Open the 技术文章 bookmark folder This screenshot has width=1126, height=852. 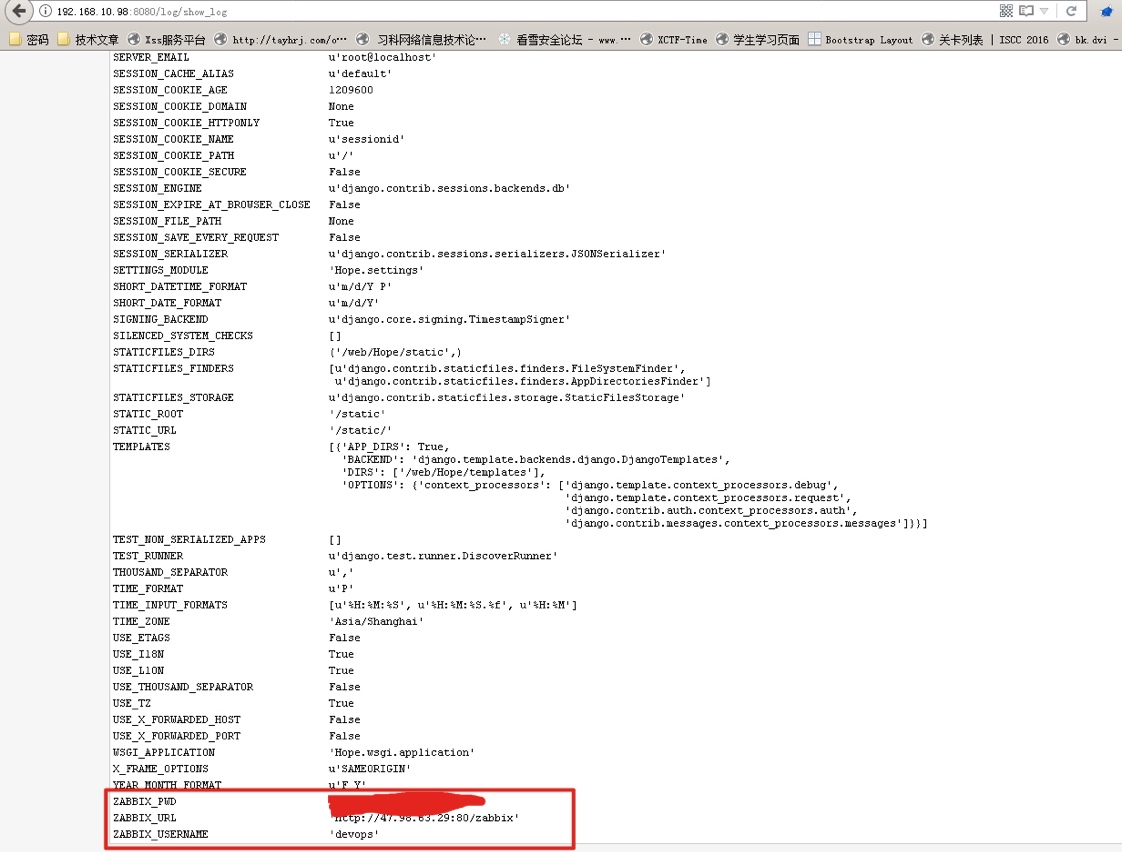88,40
